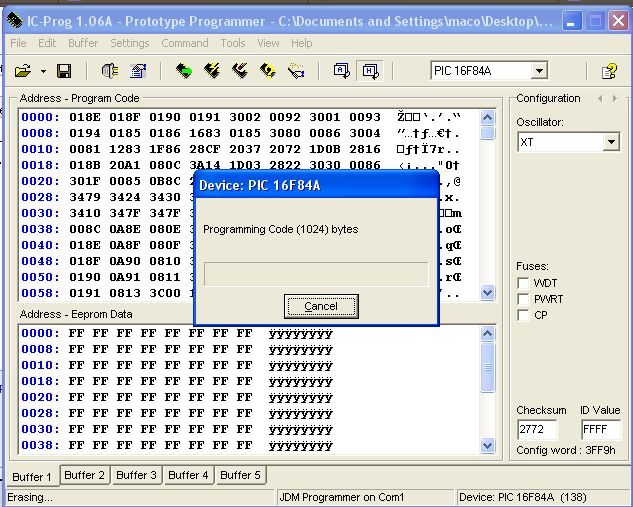633x507 pixels.
Task: Click the Help icon in the toolbar
Action: [608, 71]
